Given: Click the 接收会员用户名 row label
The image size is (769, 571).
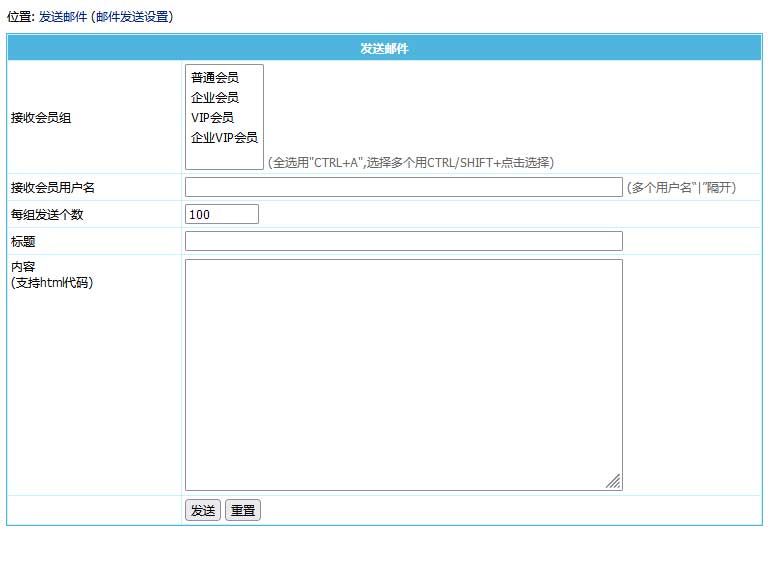Looking at the screenshot, I should 52,187.
